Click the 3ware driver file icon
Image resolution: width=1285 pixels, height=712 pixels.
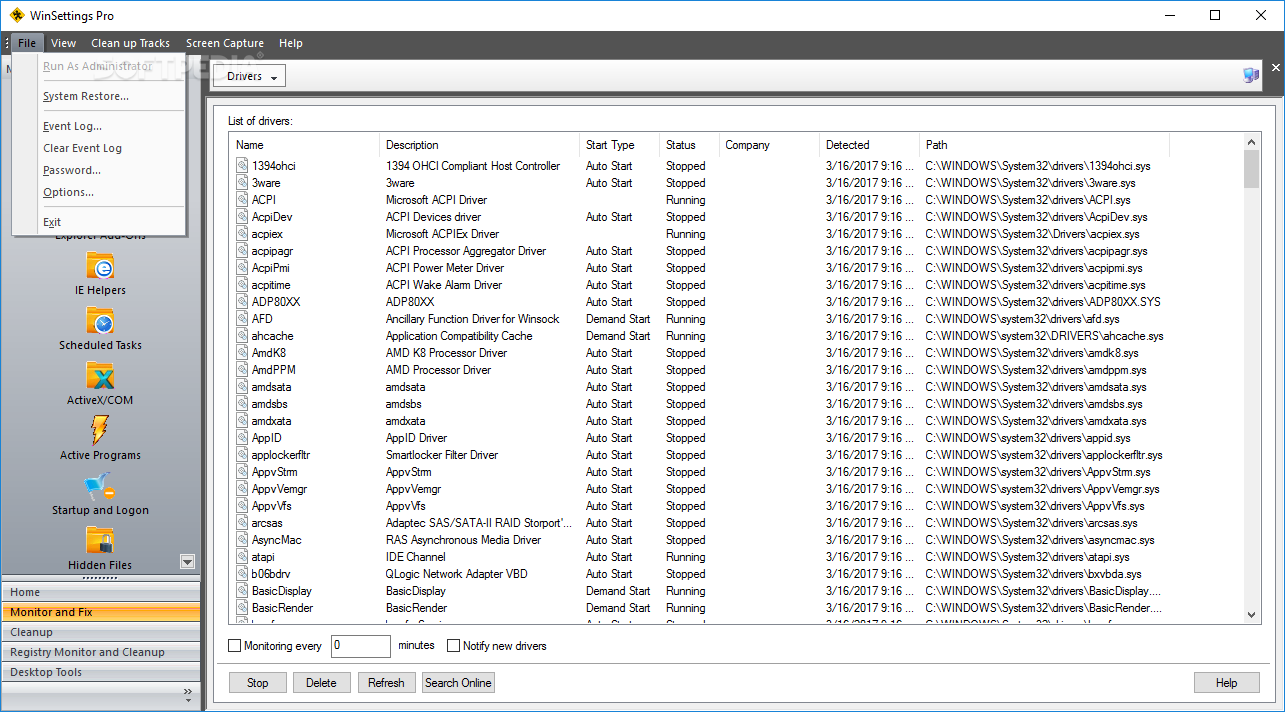pos(242,183)
